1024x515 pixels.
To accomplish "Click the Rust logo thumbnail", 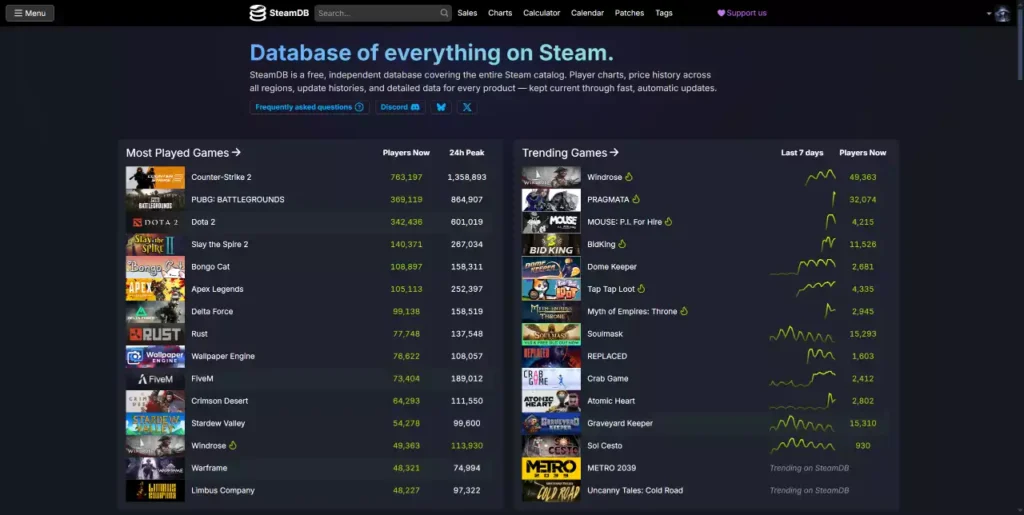I will [x=155, y=334].
